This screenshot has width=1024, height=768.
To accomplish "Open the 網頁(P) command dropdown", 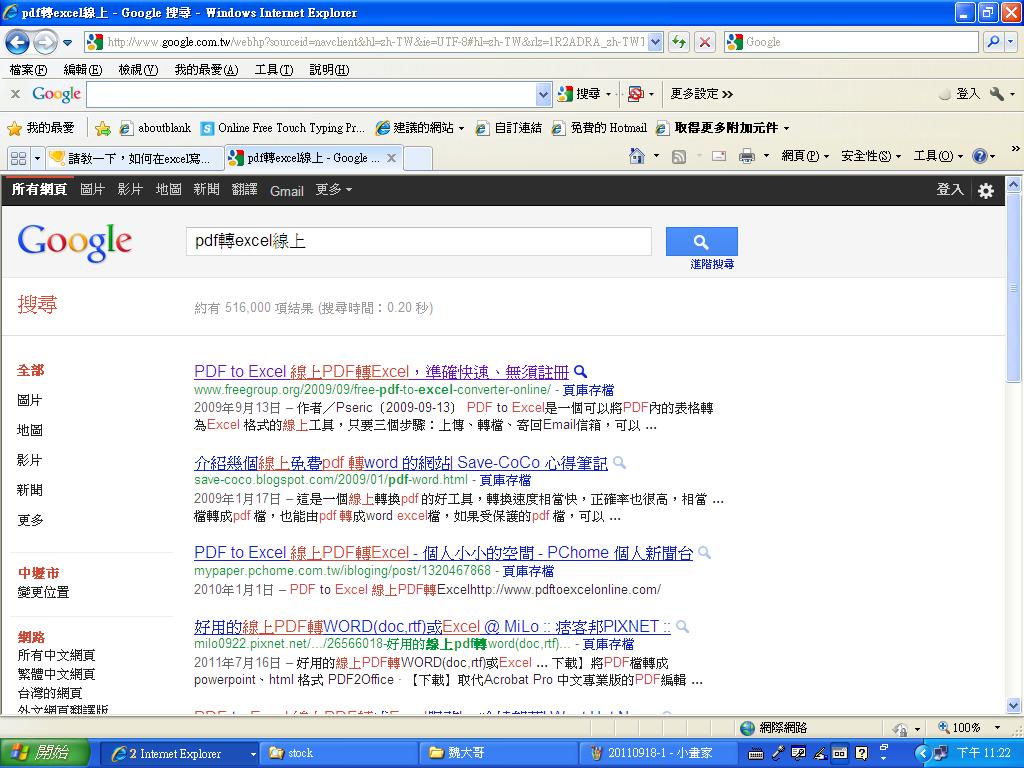I will (805, 156).
